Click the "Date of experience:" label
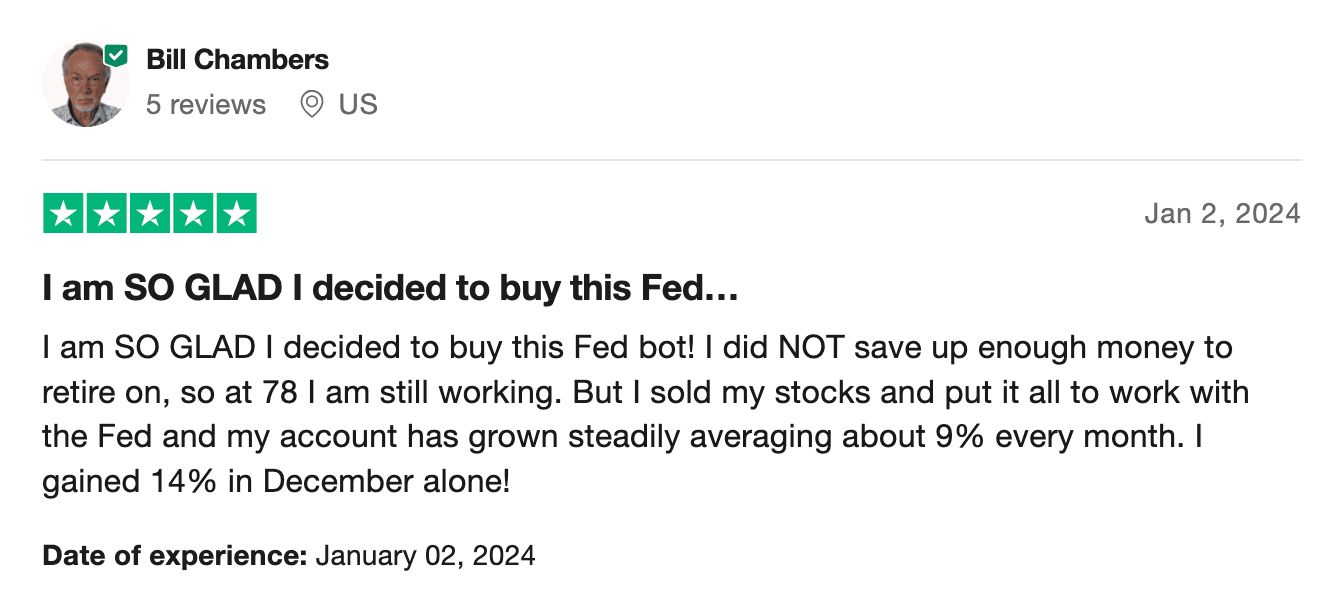Viewport: 1342px width, 592px height. (x=174, y=555)
